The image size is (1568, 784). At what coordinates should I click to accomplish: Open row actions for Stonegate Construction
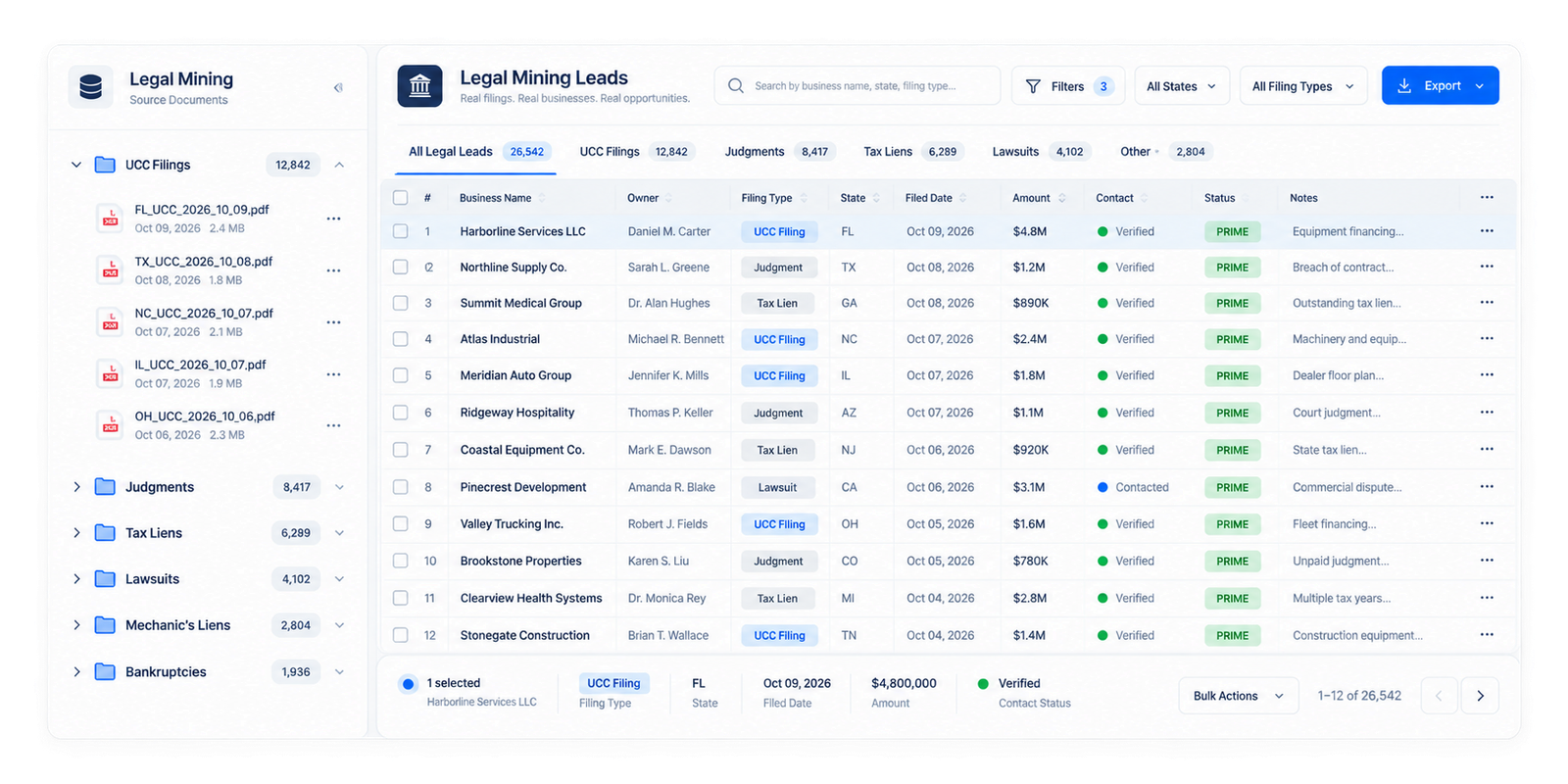(x=1487, y=635)
